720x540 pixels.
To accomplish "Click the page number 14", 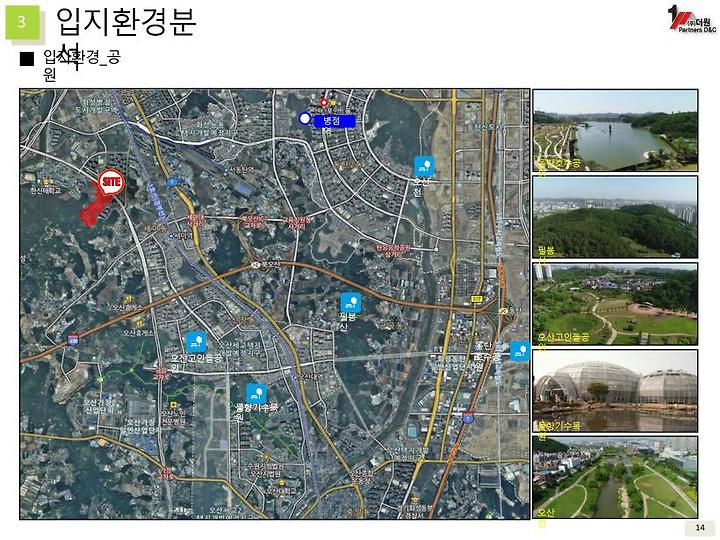I will pos(700,528).
